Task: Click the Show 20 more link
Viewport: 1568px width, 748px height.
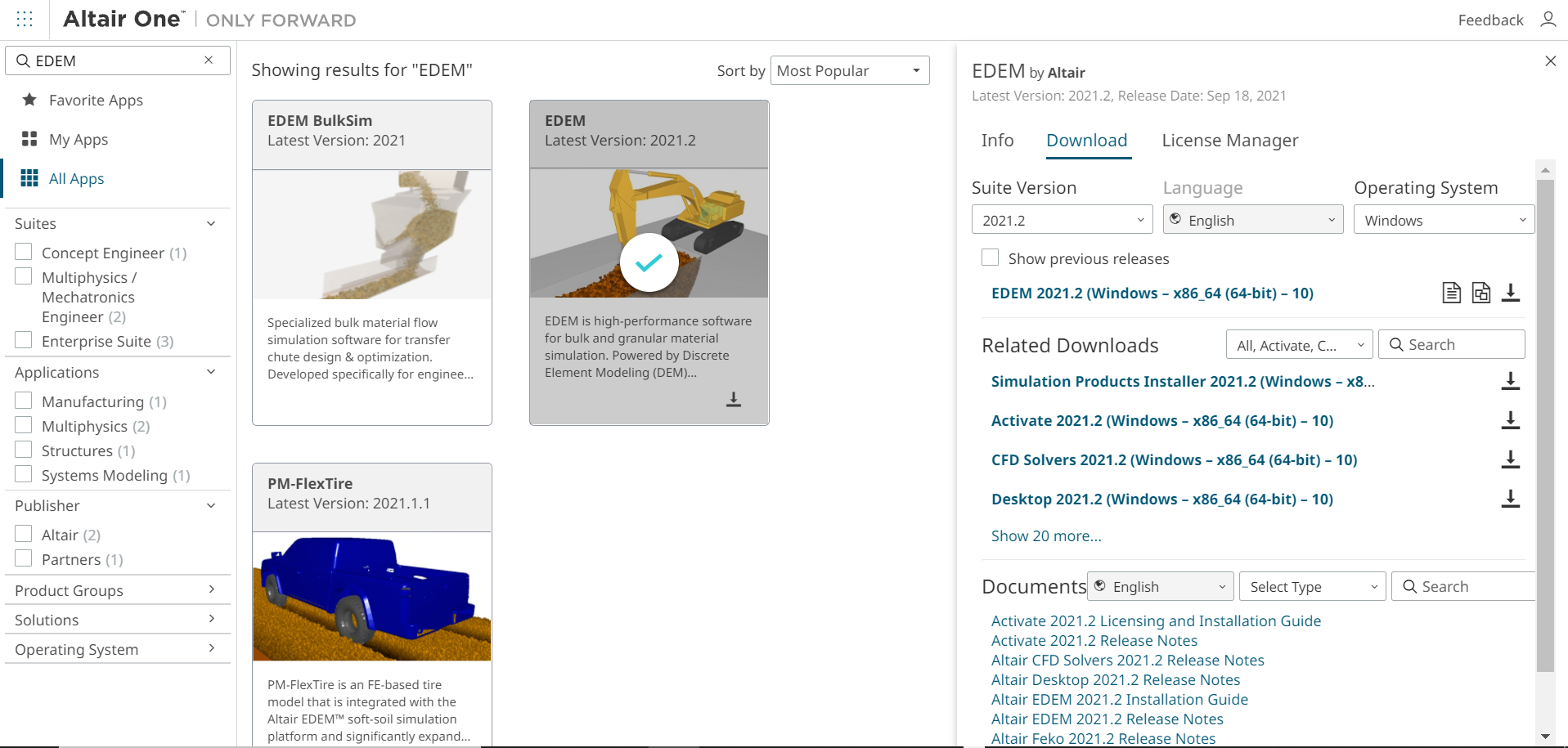Action: [x=1046, y=536]
